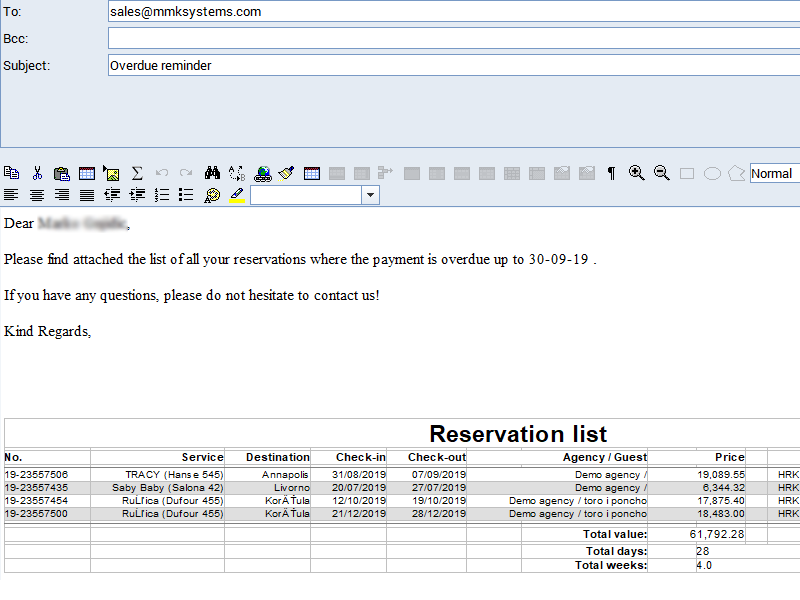Click the yellow highlight color tool
Screen dimensions: 800x600
pyautogui.click(x=237, y=195)
